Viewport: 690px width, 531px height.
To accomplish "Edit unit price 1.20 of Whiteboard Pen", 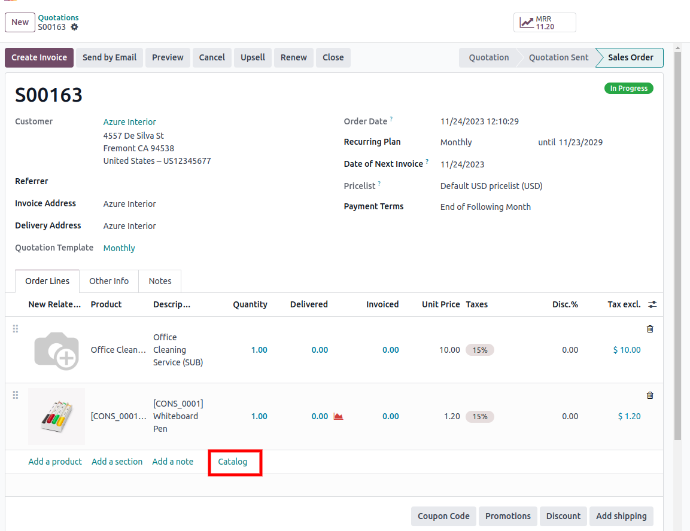I will [x=452, y=417].
